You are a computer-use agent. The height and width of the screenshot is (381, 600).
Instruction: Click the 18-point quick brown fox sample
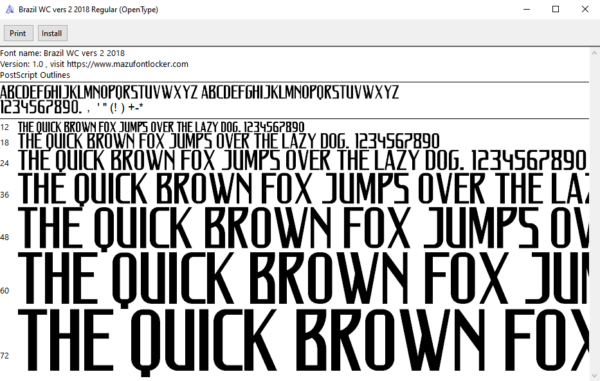click(229, 141)
